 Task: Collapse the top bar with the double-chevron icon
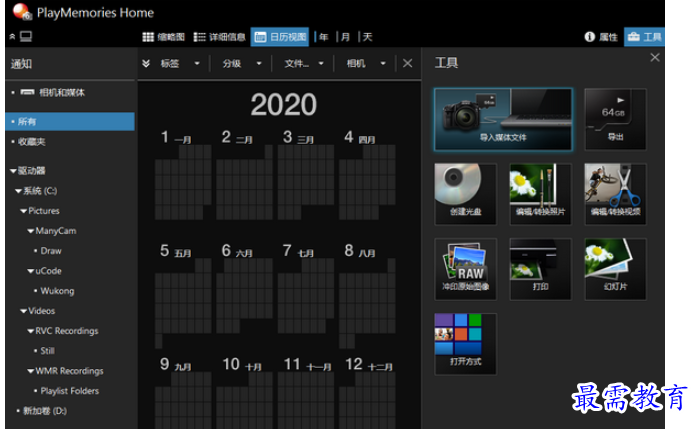coord(12,36)
